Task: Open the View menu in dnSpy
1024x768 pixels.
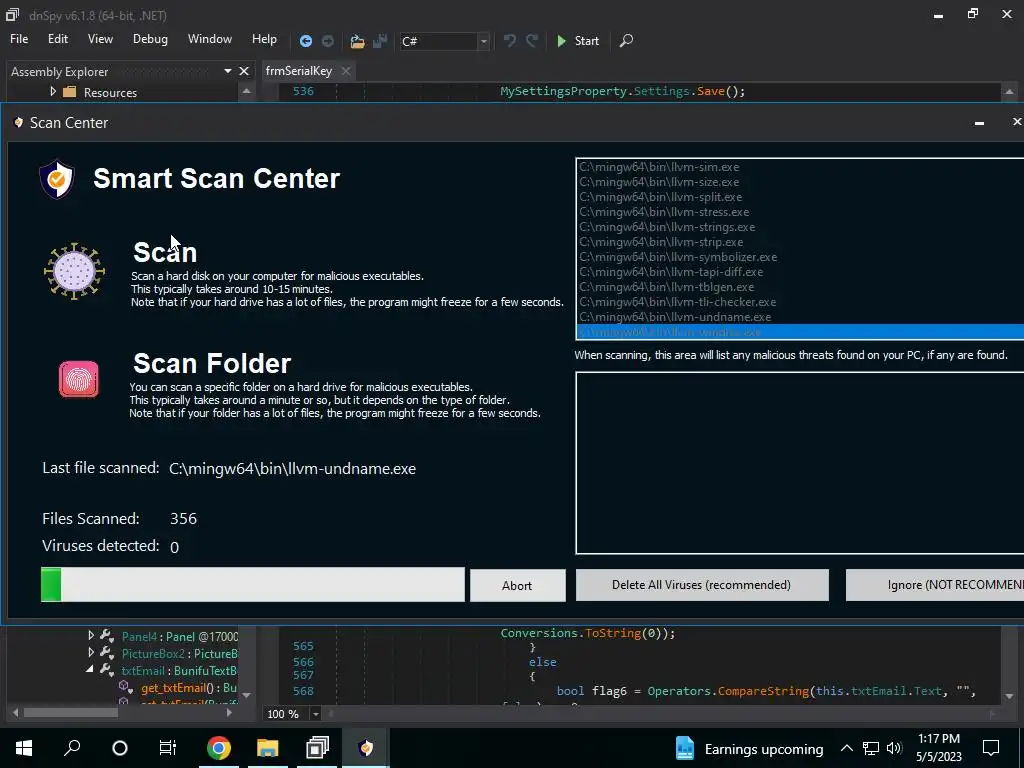Action: 100,39
